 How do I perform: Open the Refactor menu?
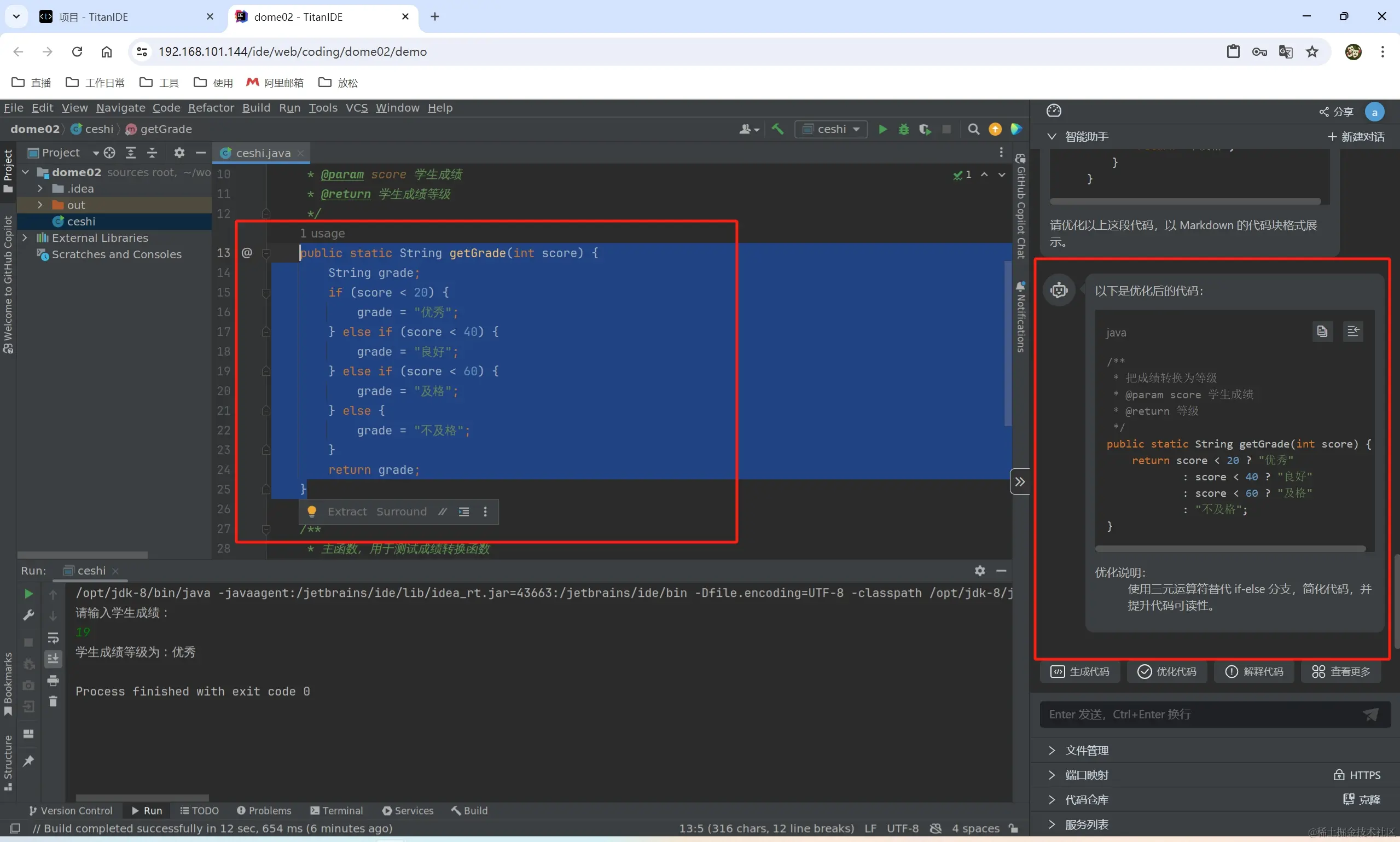(211, 108)
